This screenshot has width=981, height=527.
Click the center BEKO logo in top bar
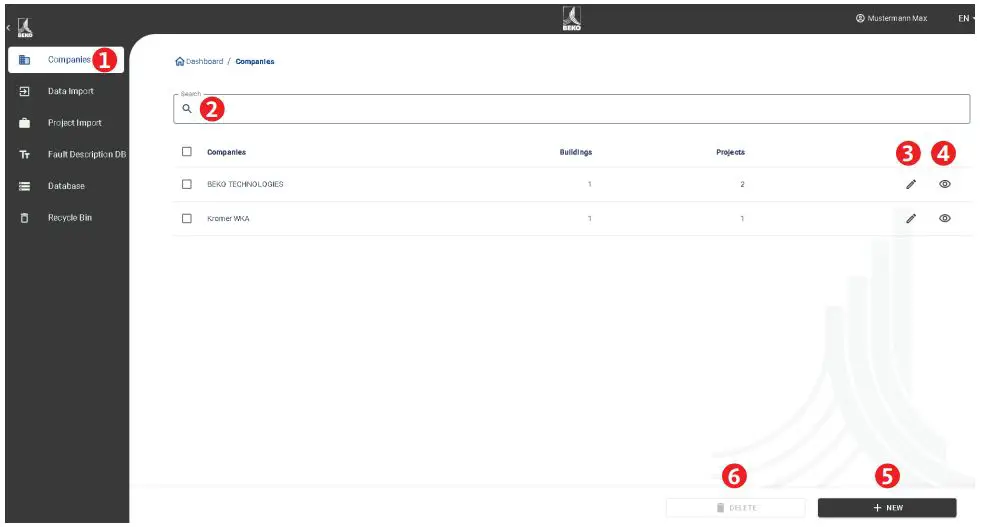point(572,18)
